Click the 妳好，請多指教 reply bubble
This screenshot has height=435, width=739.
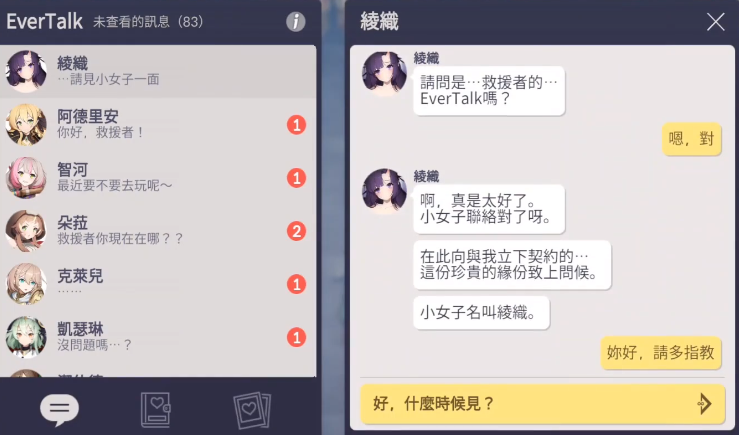661,353
